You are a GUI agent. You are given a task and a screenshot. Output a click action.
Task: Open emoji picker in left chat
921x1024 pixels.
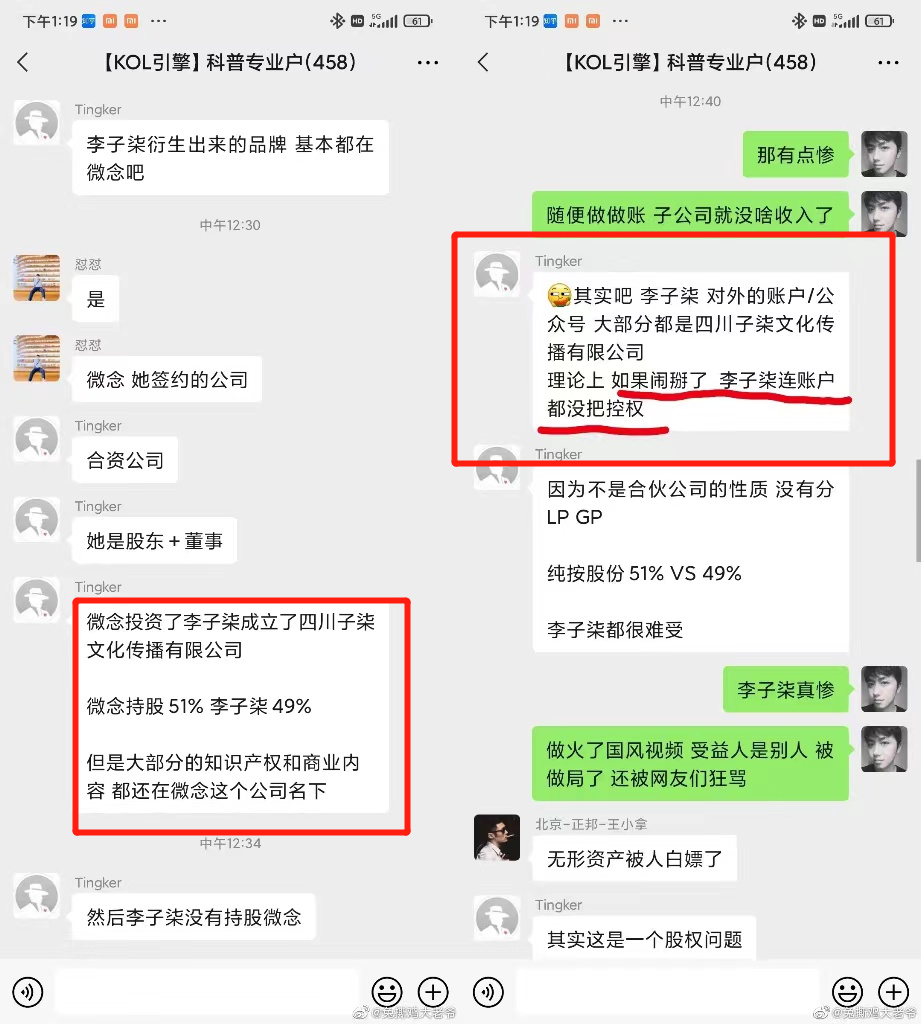click(387, 992)
